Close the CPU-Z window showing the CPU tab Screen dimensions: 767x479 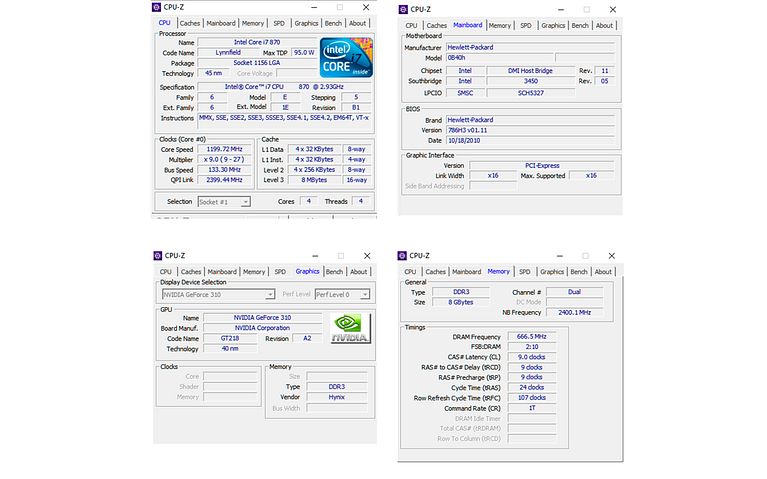coord(364,8)
